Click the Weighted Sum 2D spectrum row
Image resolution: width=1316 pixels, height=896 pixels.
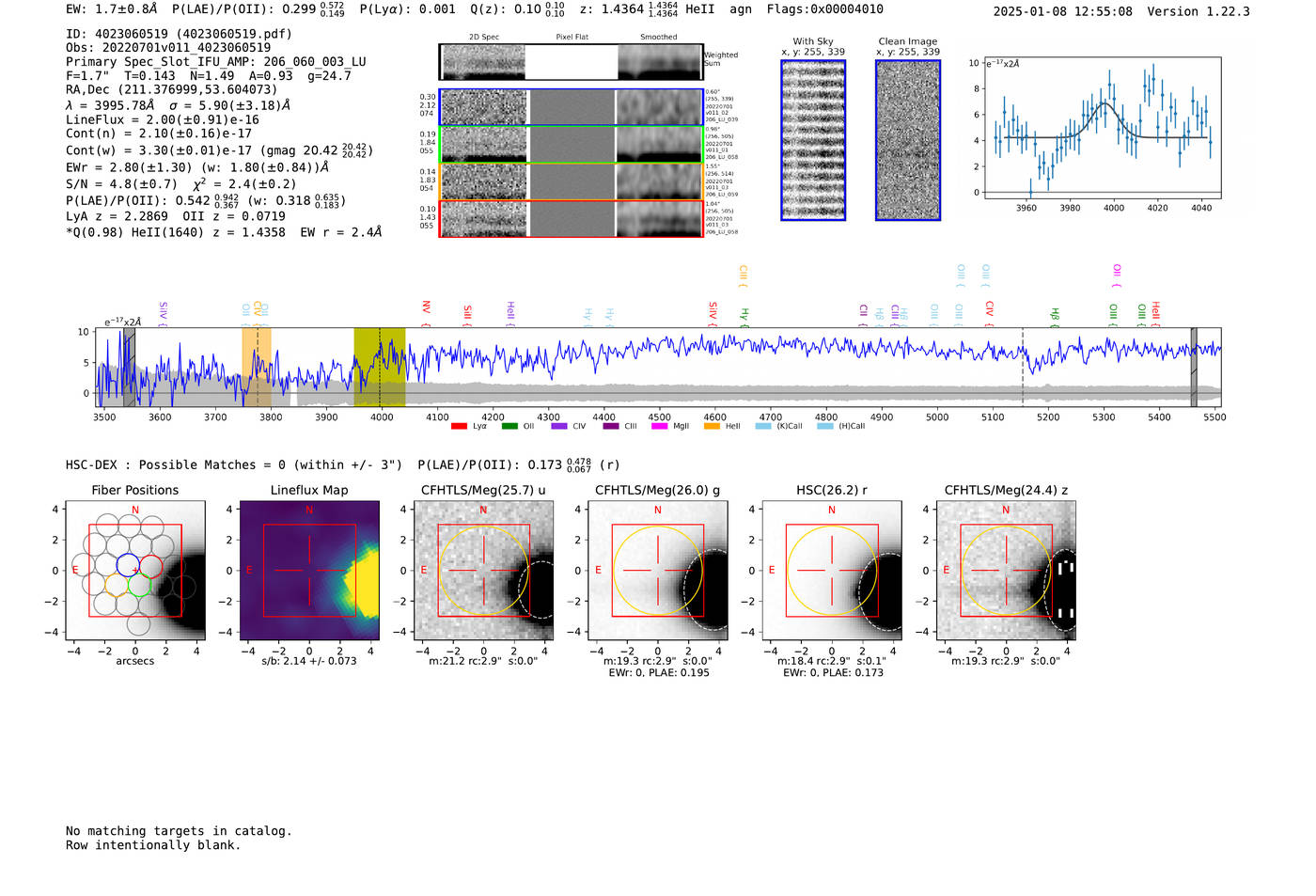pos(572,62)
